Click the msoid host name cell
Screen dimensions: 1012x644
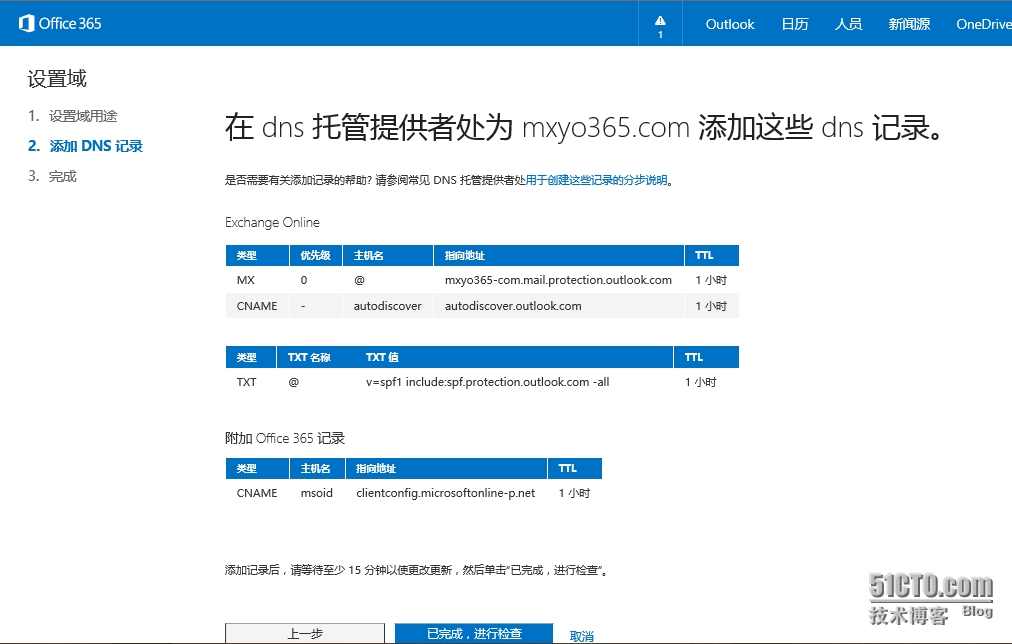point(316,493)
